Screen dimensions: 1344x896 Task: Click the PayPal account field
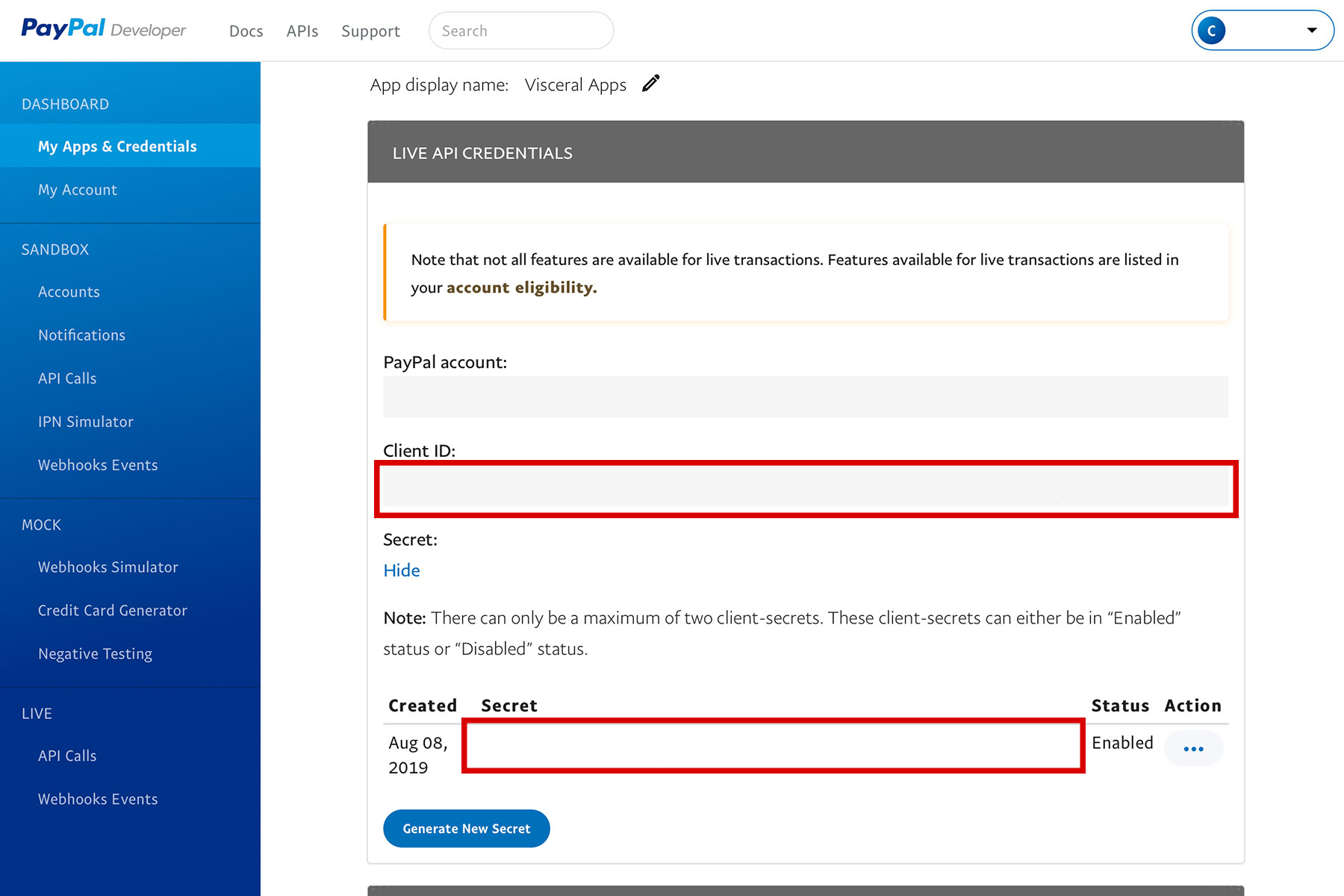coord(806,396)
